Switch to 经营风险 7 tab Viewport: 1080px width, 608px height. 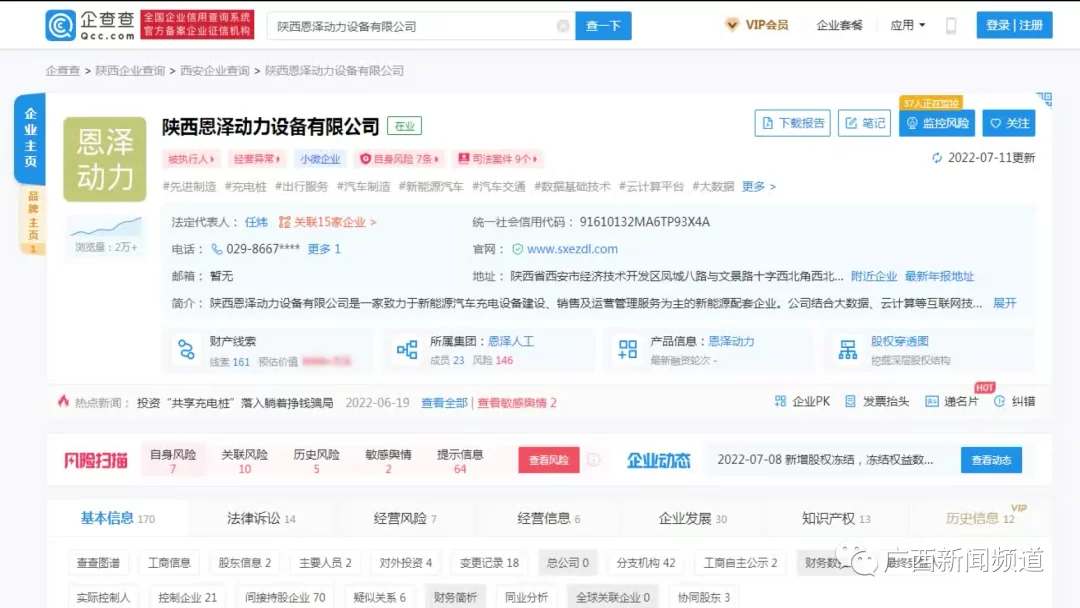click(x=405, y=518)
